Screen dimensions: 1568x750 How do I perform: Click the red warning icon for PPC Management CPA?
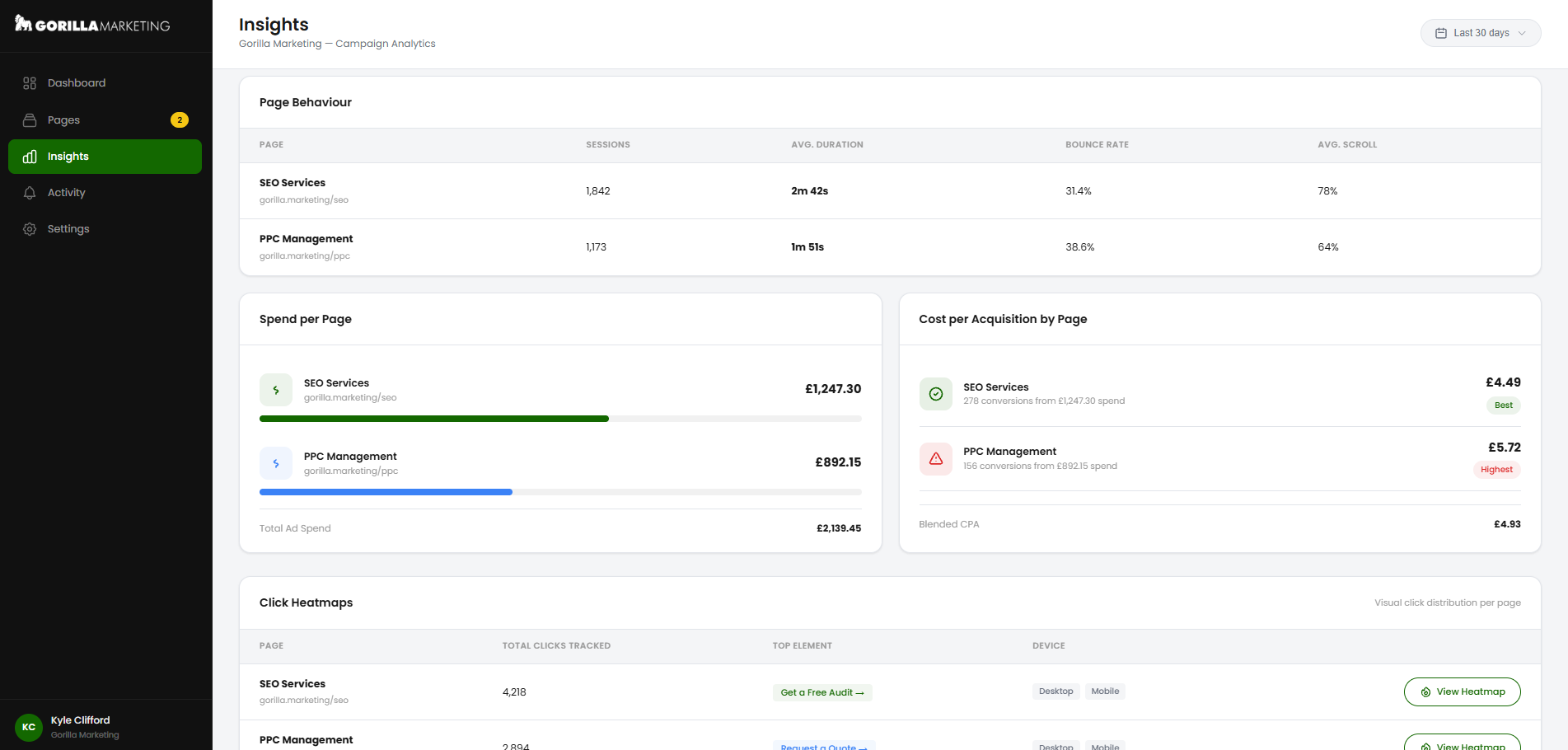[936, 459]
